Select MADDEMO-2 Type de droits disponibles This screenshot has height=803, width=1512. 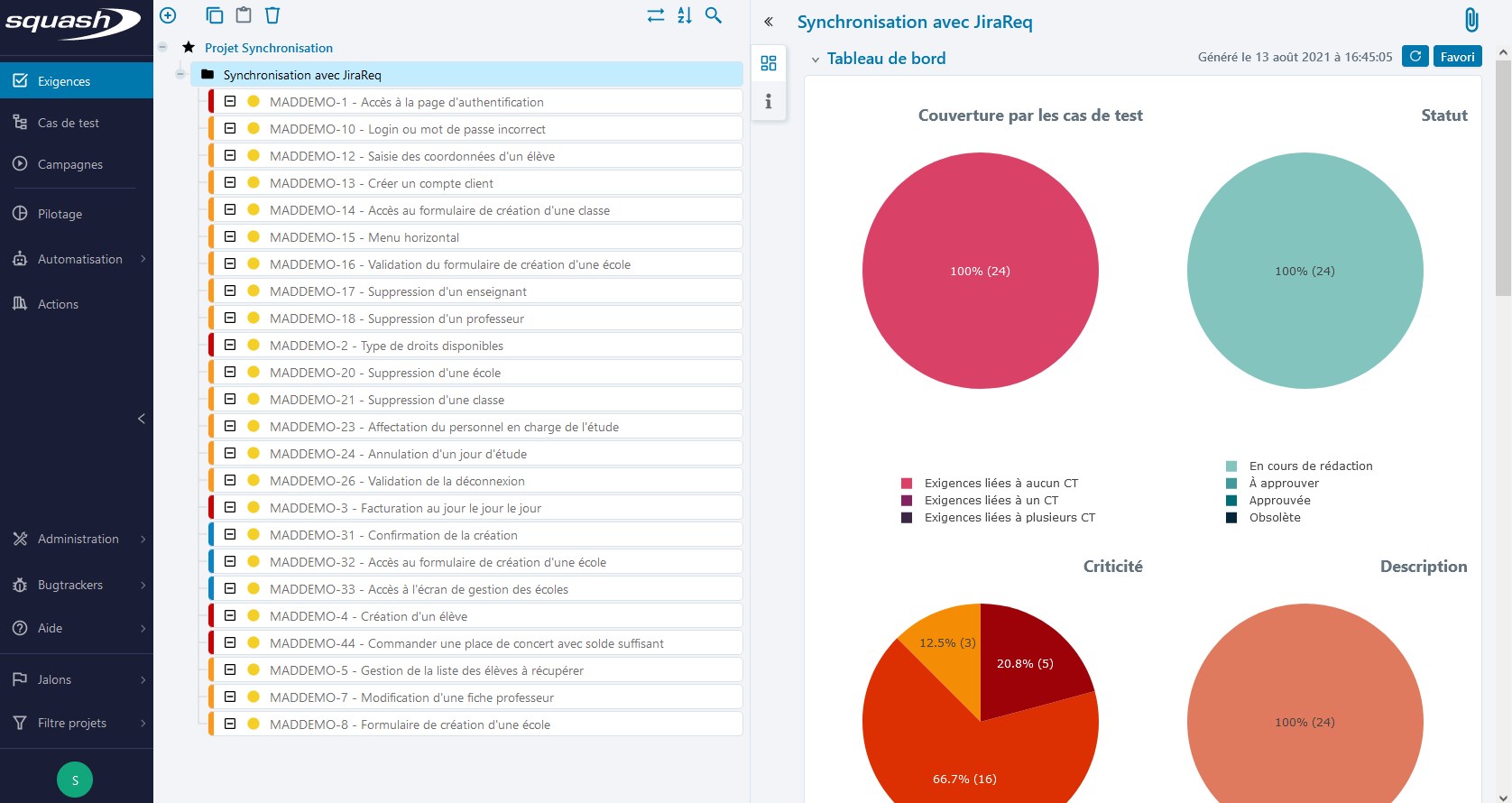click(x=476, y=346)
